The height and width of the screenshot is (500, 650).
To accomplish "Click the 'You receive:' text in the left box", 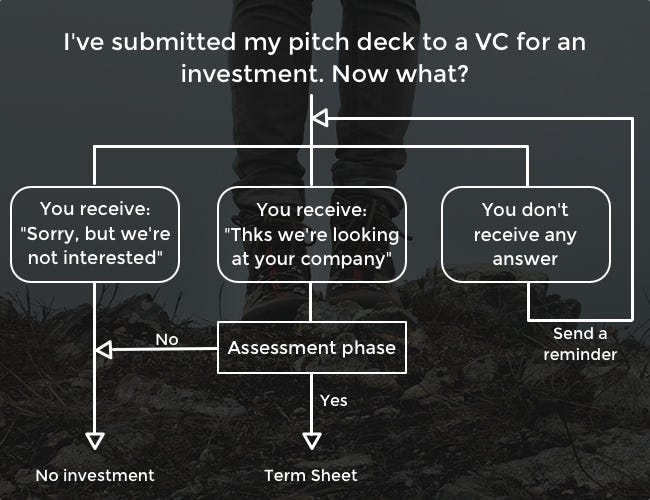I will click(x=95, y=209).
